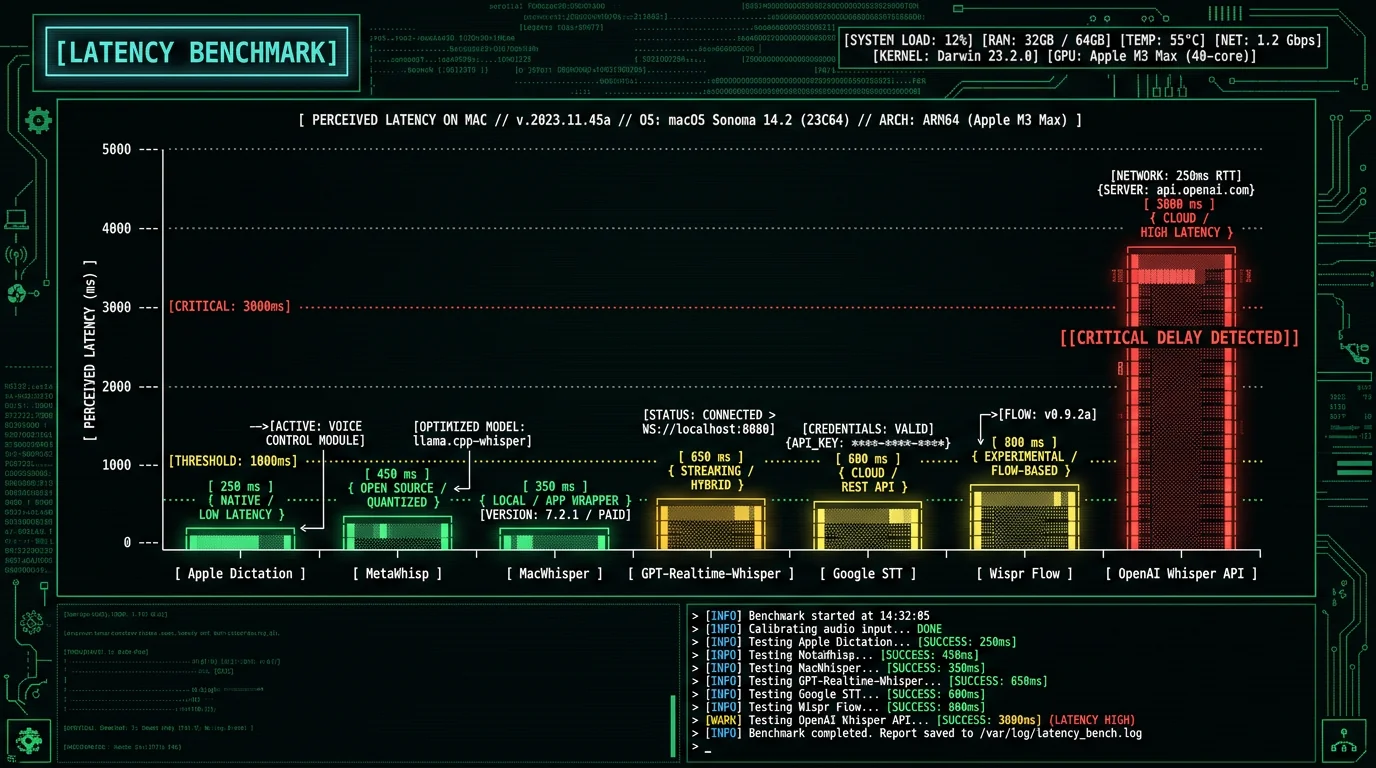Click the terminal prompt cursor line

click(x=701, y=747)
